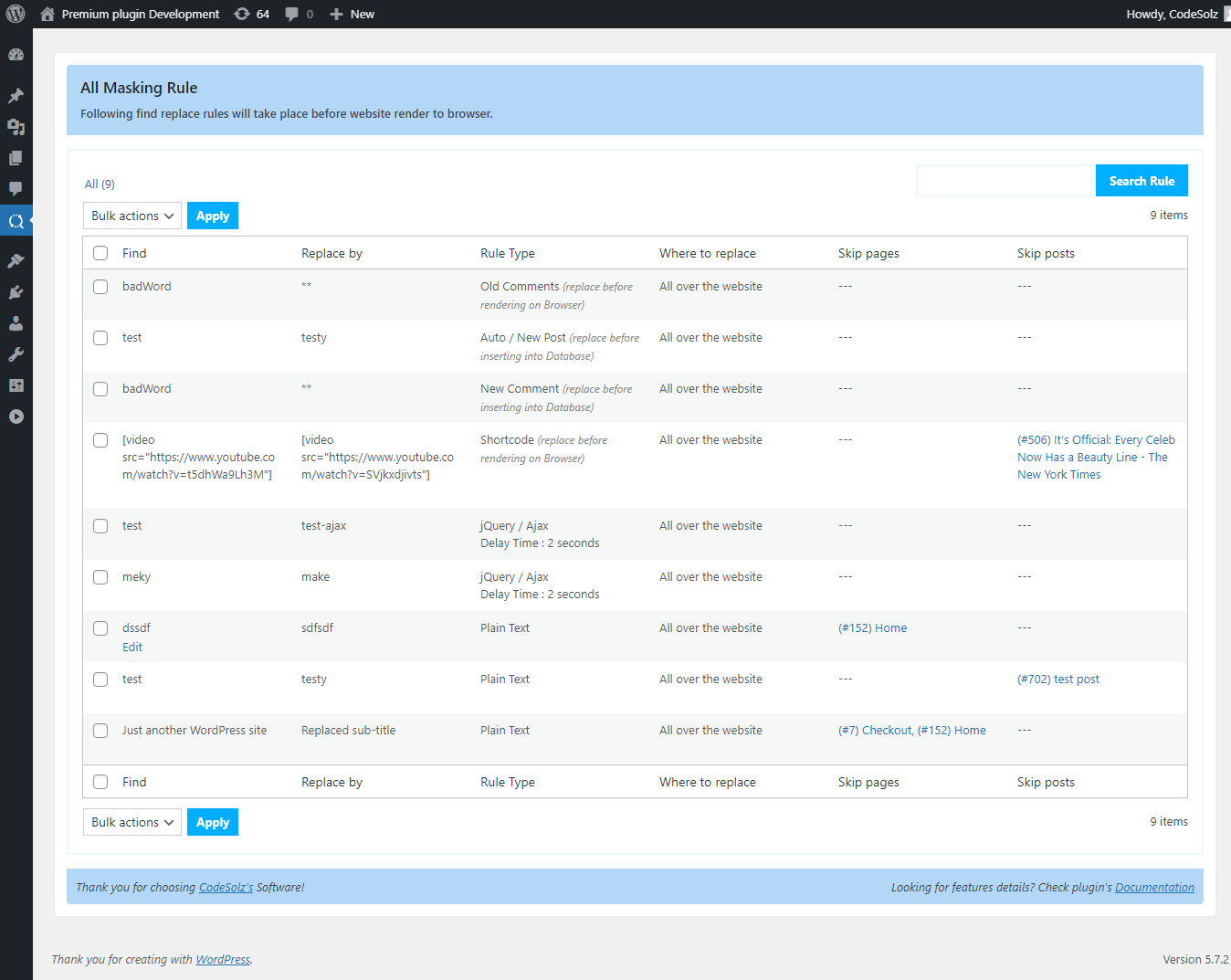Tick the checkbox for the meky rule
The image size is (1231, 980).
100,577
